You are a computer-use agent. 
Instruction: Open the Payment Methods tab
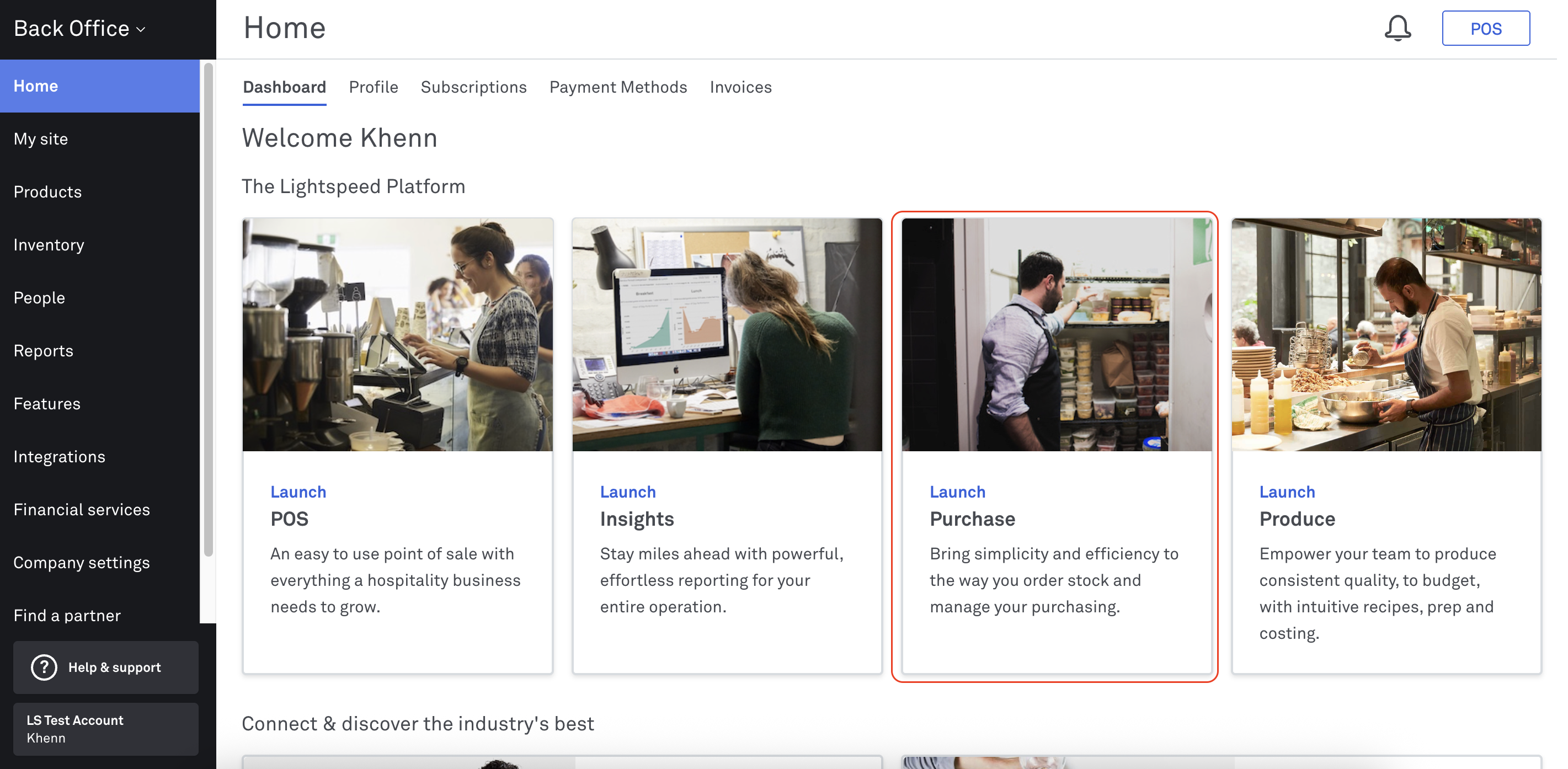pos(618,87)
